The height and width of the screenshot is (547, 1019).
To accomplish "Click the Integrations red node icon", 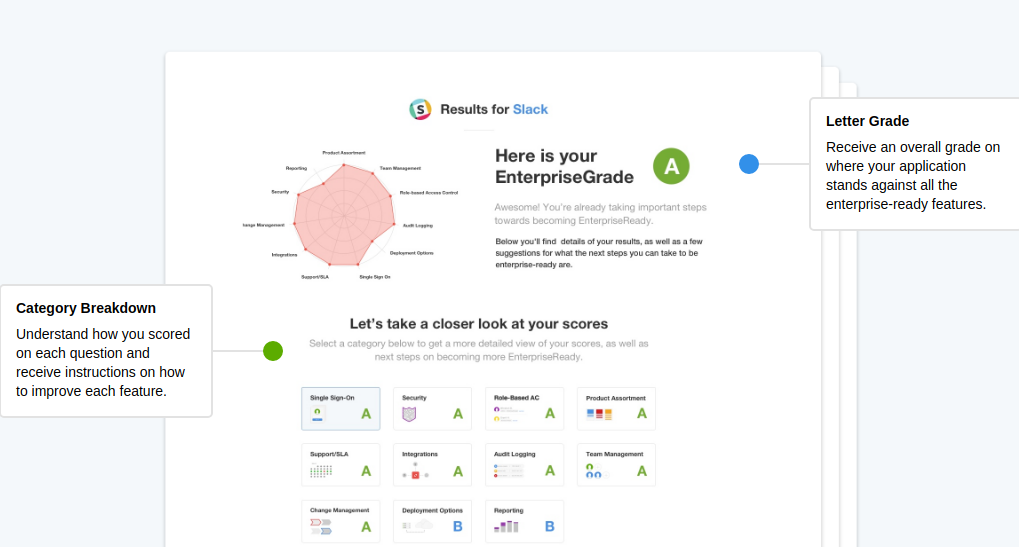I will click(415, 474).
